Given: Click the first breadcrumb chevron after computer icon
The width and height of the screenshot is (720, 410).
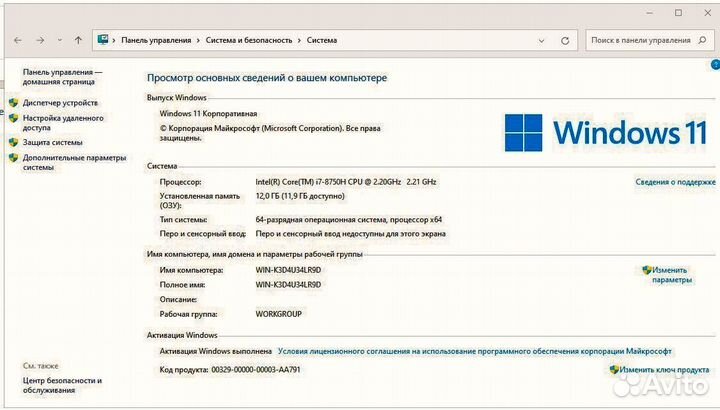Looking at the screenshot, I should tap(114, 40).
